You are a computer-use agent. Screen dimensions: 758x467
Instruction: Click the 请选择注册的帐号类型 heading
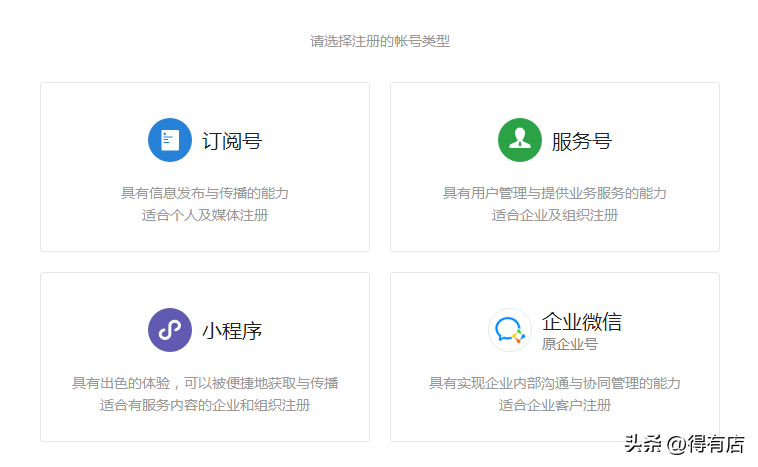(x=380, y=41)
